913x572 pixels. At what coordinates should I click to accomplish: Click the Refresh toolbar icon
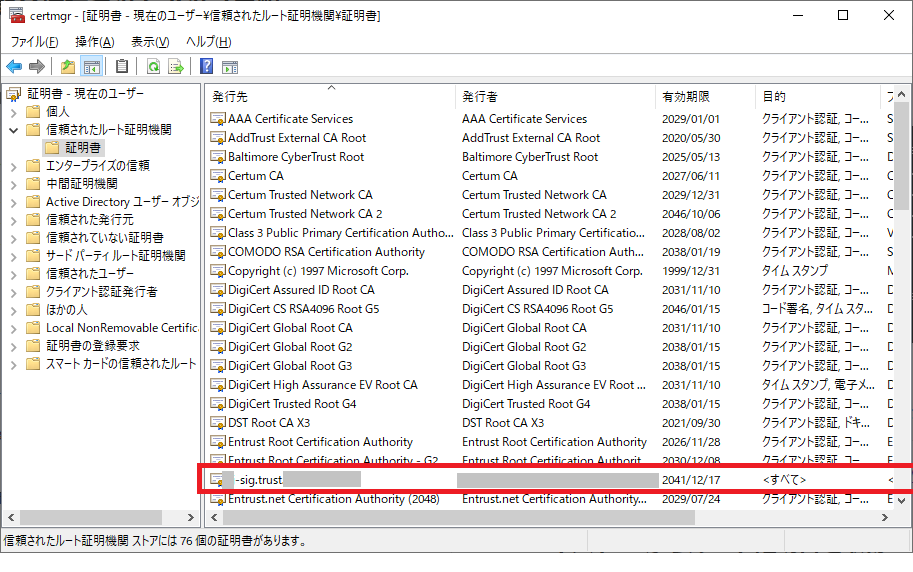coord(153,67)
